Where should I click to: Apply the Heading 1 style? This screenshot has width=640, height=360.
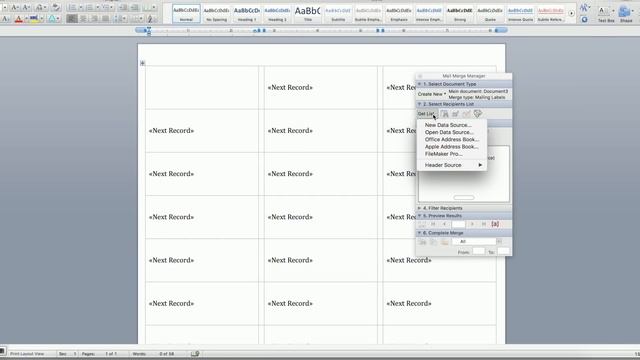pos(247,13)
